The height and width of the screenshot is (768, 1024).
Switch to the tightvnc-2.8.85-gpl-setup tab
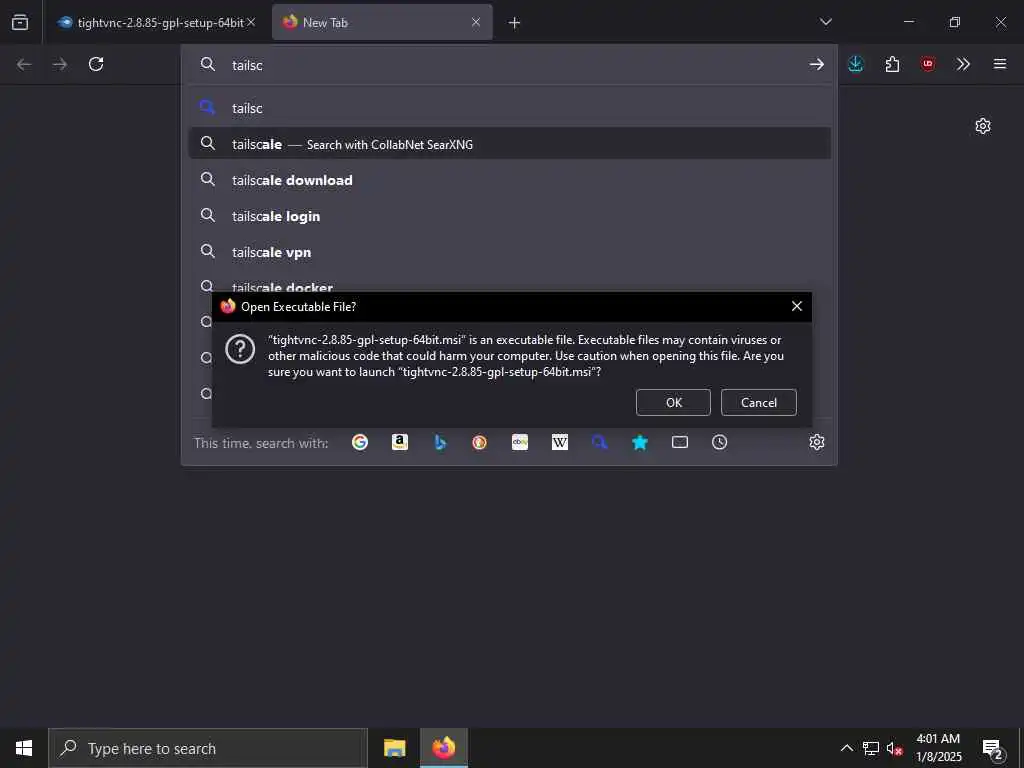coord(155,22)
